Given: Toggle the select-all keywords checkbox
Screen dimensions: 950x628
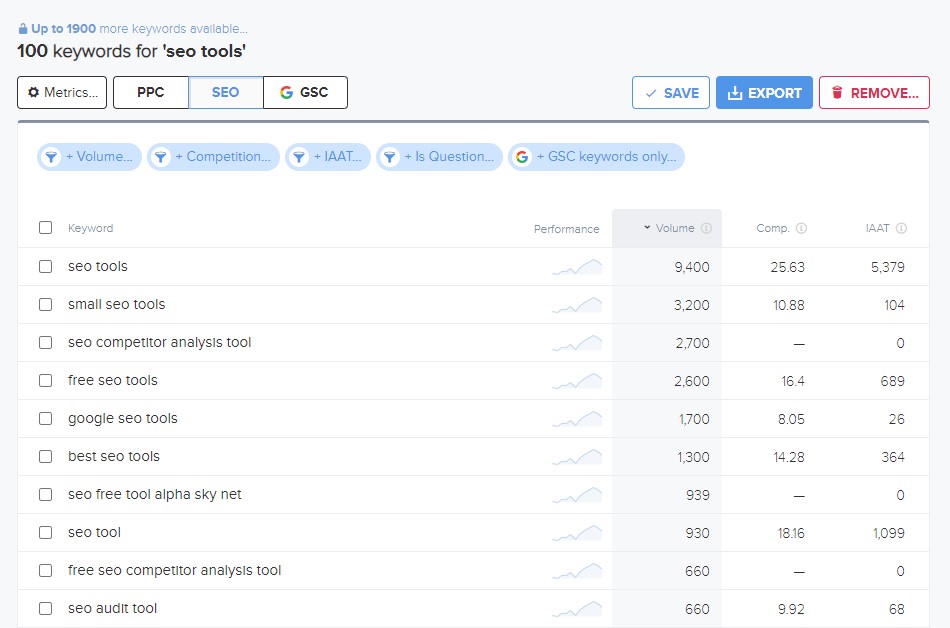Looking at the screenshot, I should coord(45,228).
